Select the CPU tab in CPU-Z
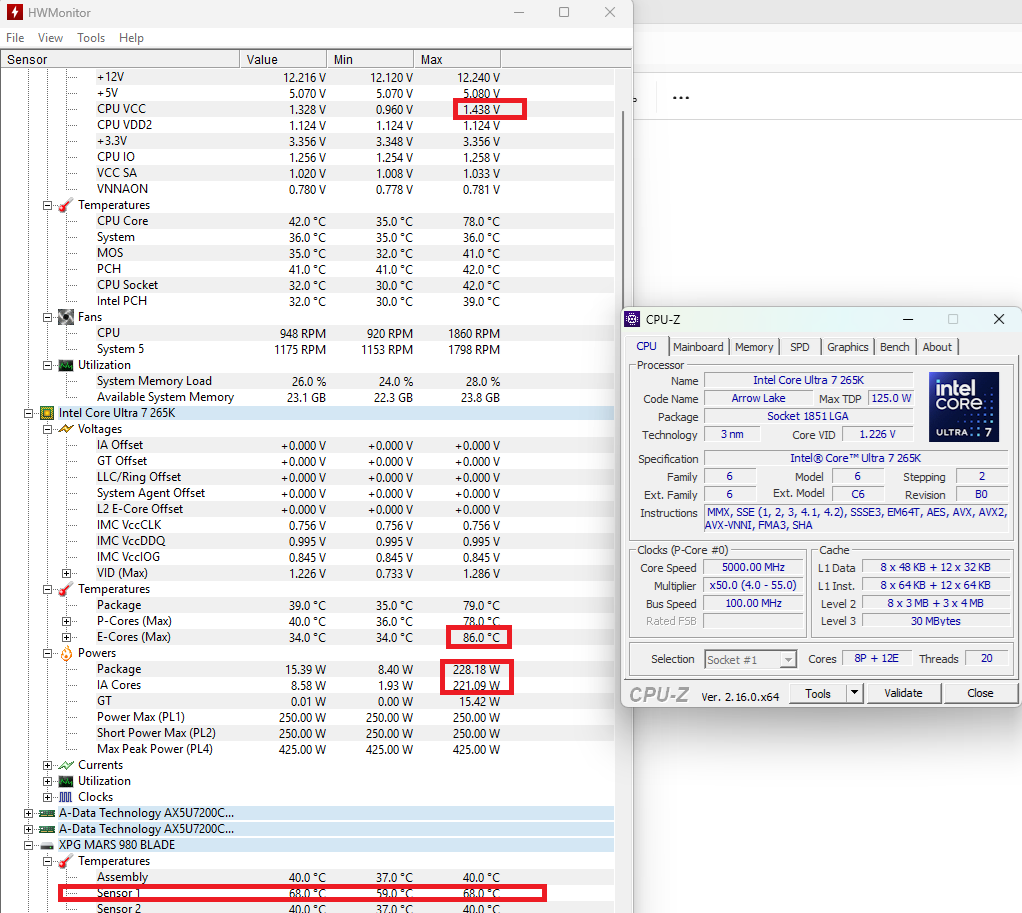This screenshot has width=1022, height=913. [647, 346]
